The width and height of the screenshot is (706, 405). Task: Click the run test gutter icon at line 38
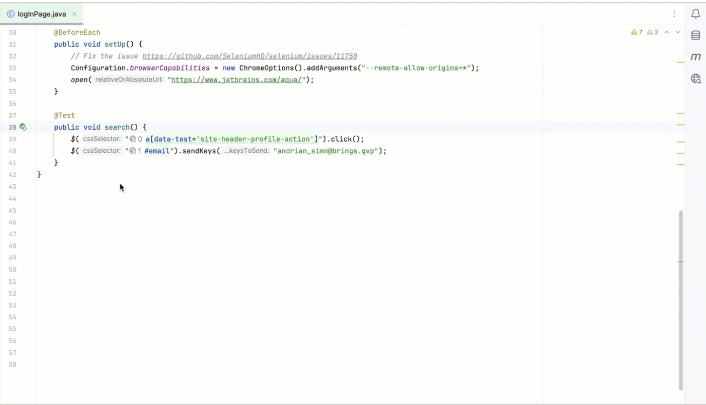pyautogui.click(x=23, y=127)
